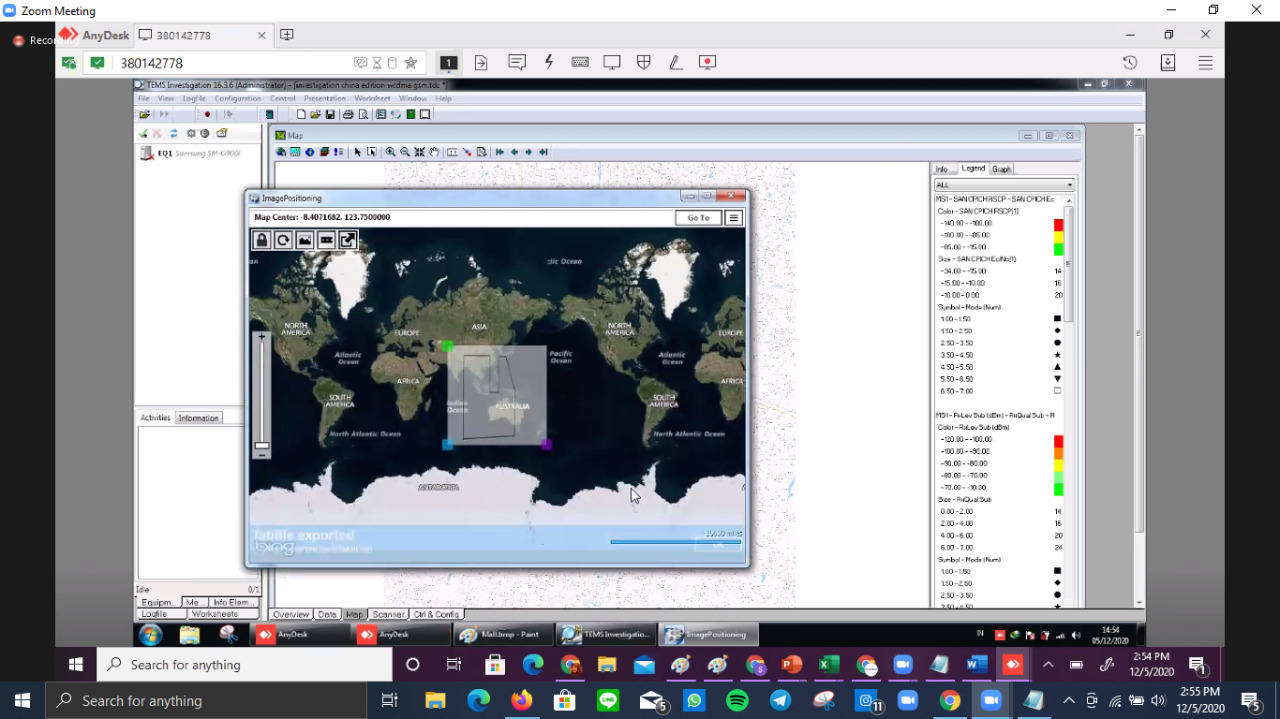Click the red record button in TEMS toolbar

(207, 115)
